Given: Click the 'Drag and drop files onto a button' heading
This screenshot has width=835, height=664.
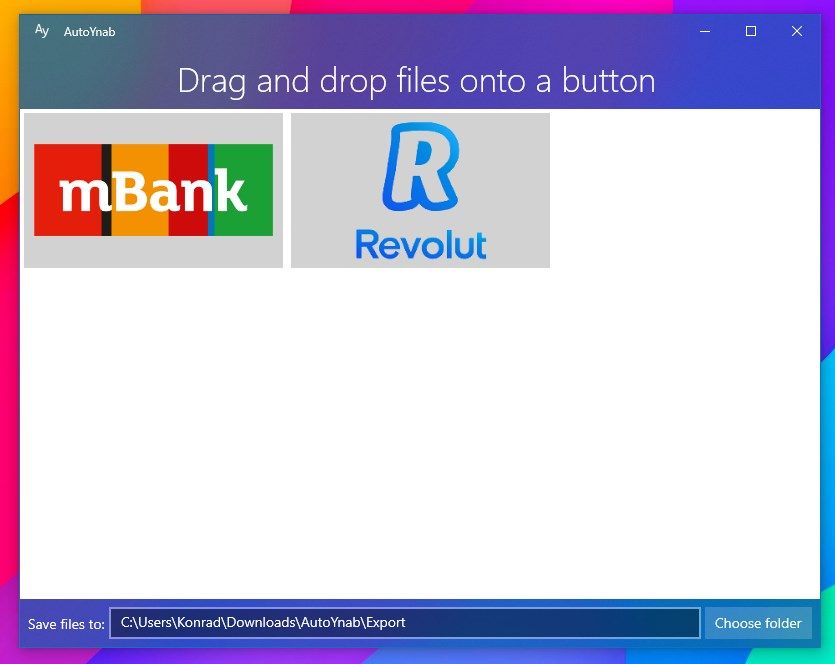Looking at the screenshot, I should coord(416,81).
